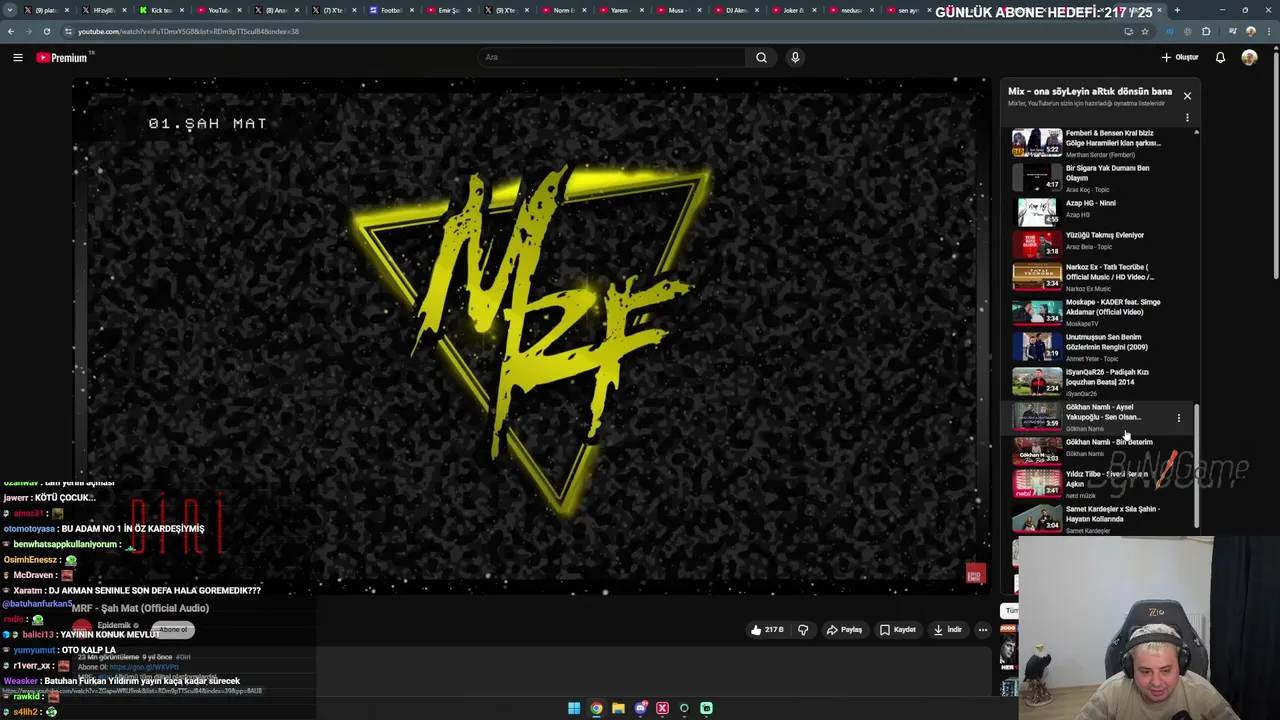Switch to the Kick browser tab
Viewport: 1280px width, 720px height.
tap(160, 10)
